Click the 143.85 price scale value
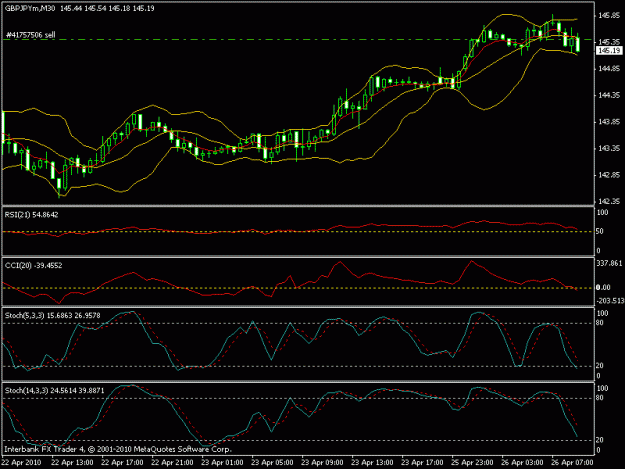This screenshot has height=469, width=625. [x=609, y=122]
